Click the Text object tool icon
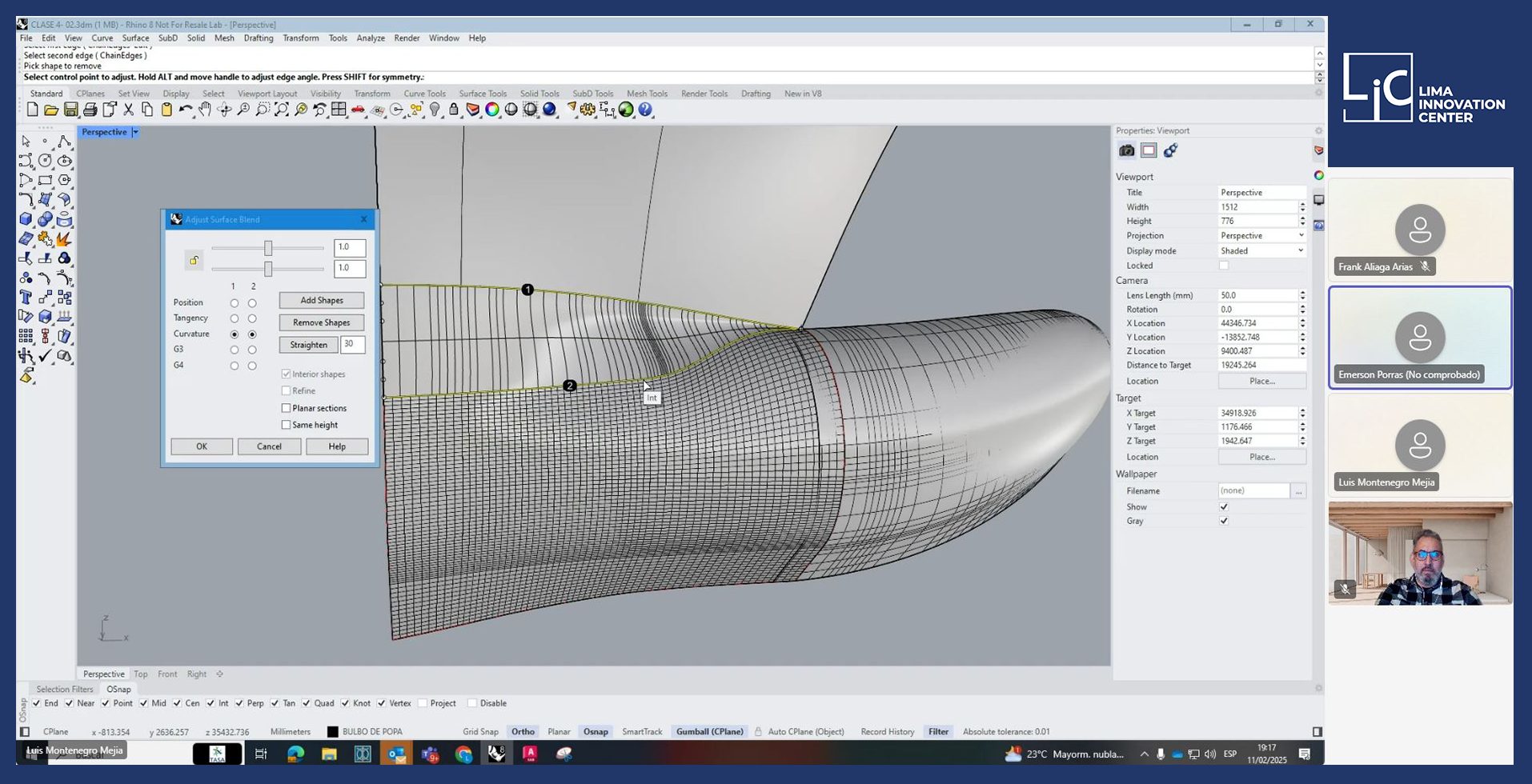The height and width of the screenshot is (784, 1532). pyautogui.click(x=26, y=298)
